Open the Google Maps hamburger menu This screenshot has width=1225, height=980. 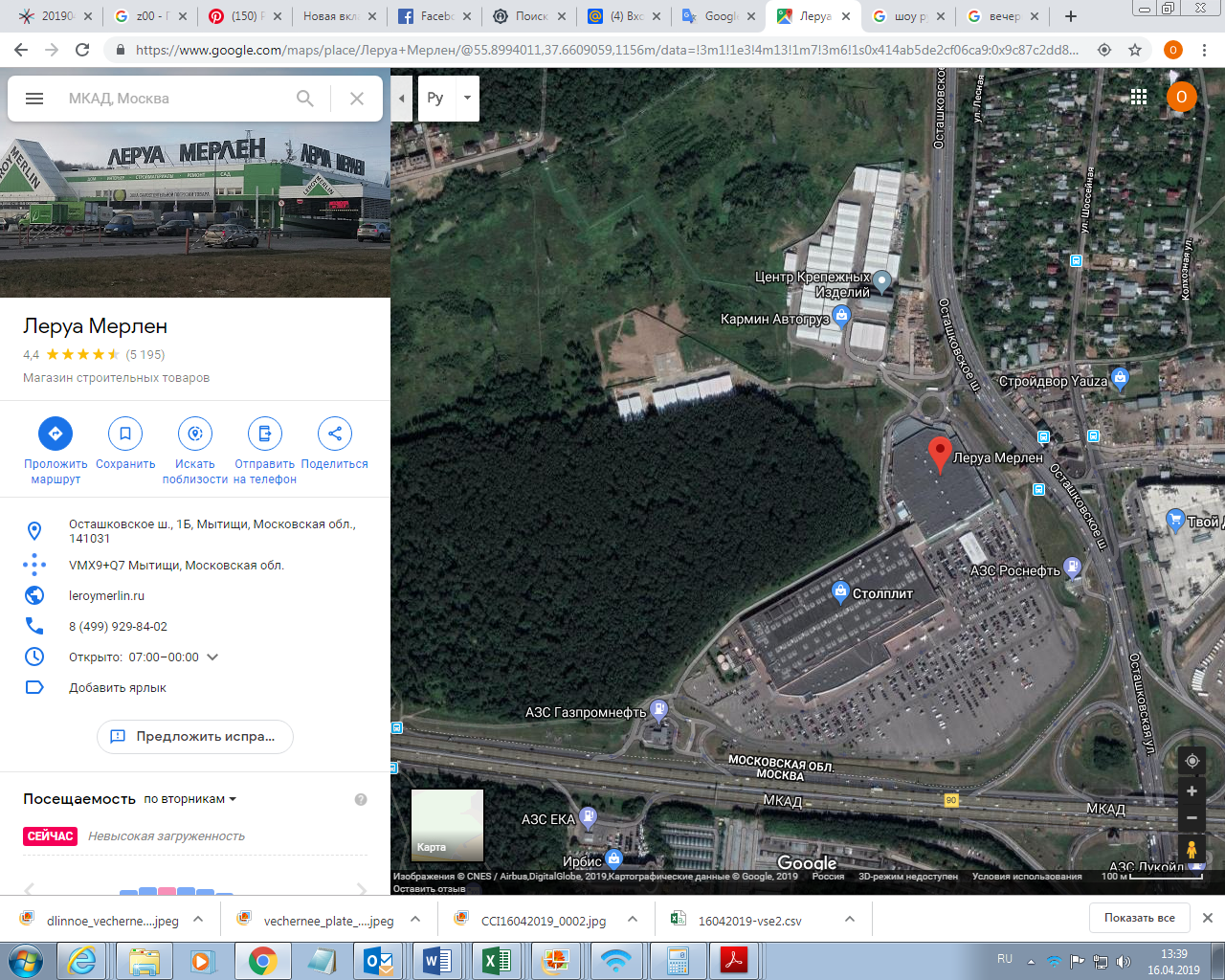pos(34,99)
